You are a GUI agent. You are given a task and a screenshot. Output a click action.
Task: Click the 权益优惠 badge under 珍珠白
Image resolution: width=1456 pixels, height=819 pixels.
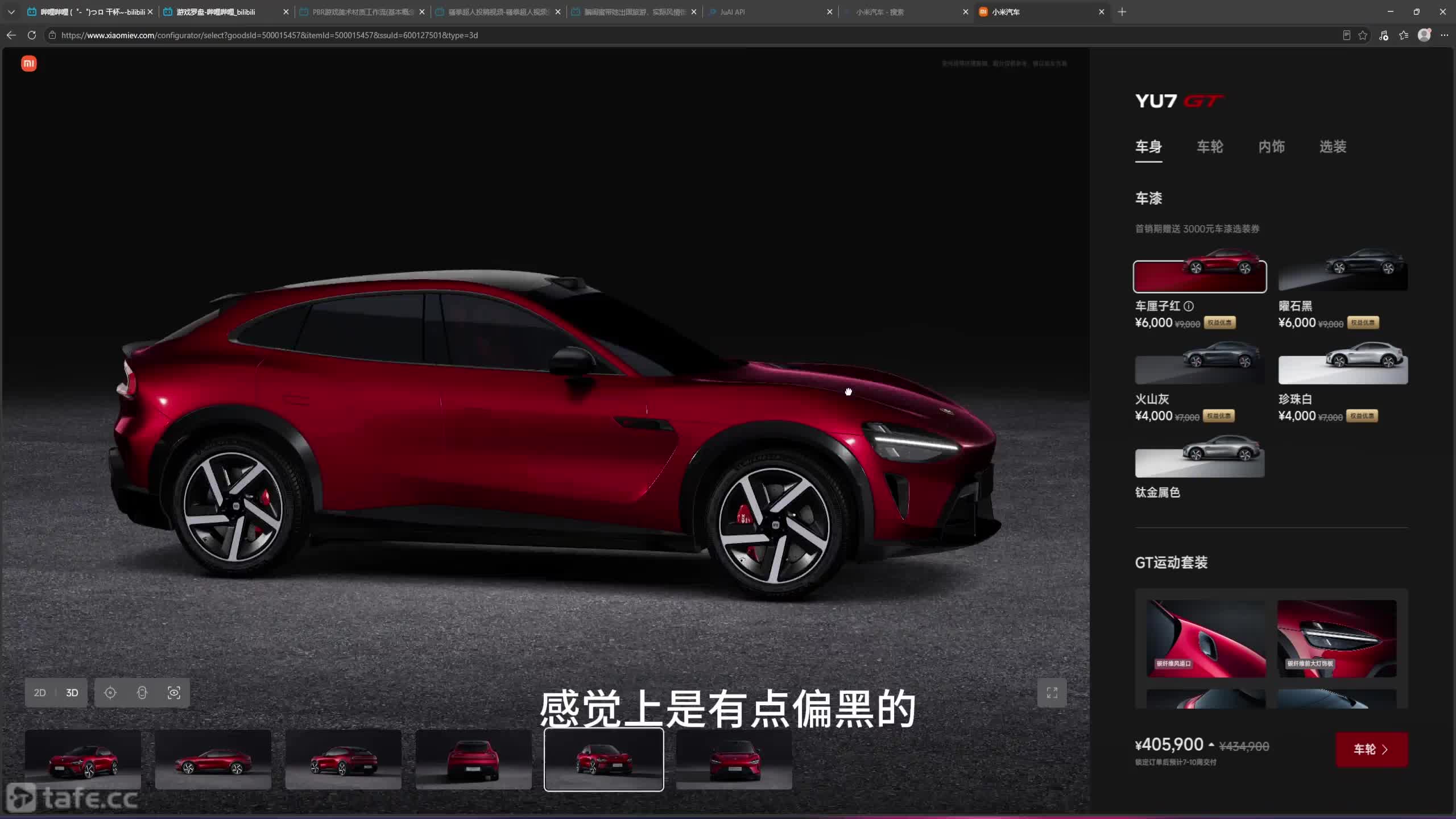[1362, 416]
